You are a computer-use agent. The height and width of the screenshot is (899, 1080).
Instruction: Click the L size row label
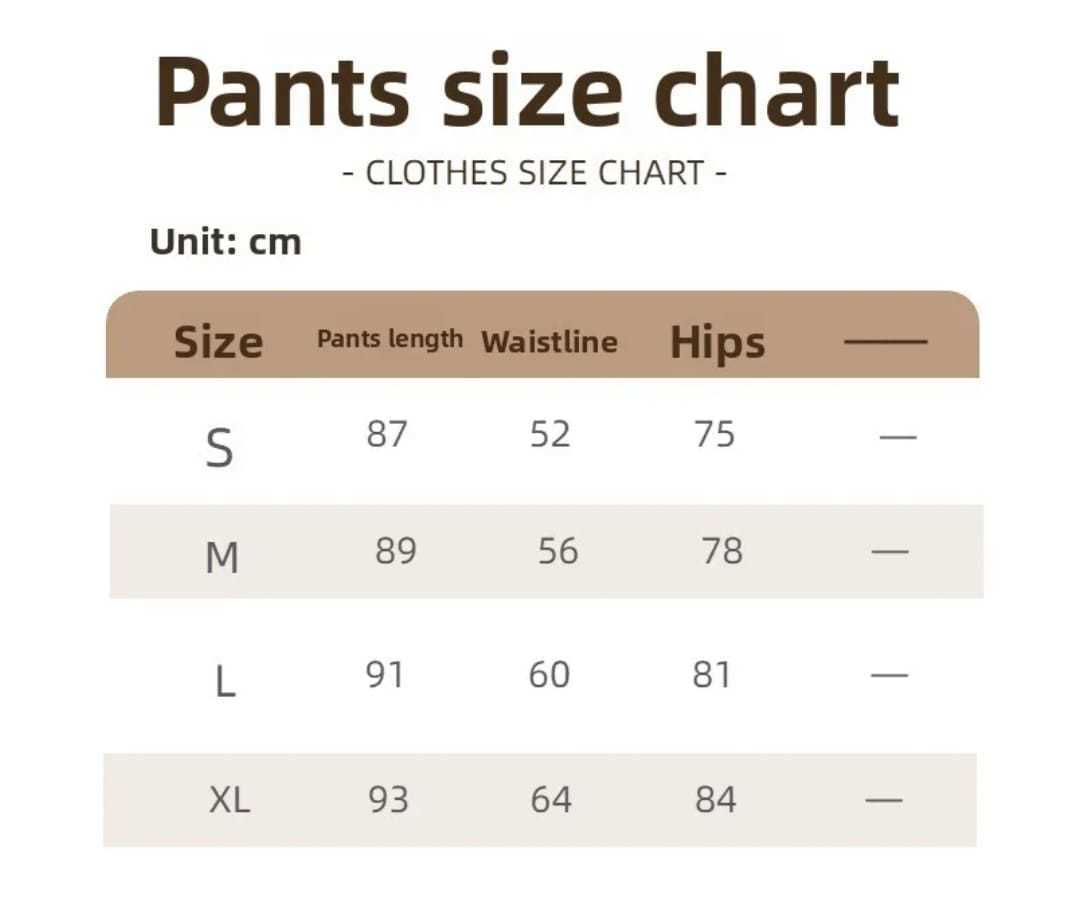(x=225, y=682)
